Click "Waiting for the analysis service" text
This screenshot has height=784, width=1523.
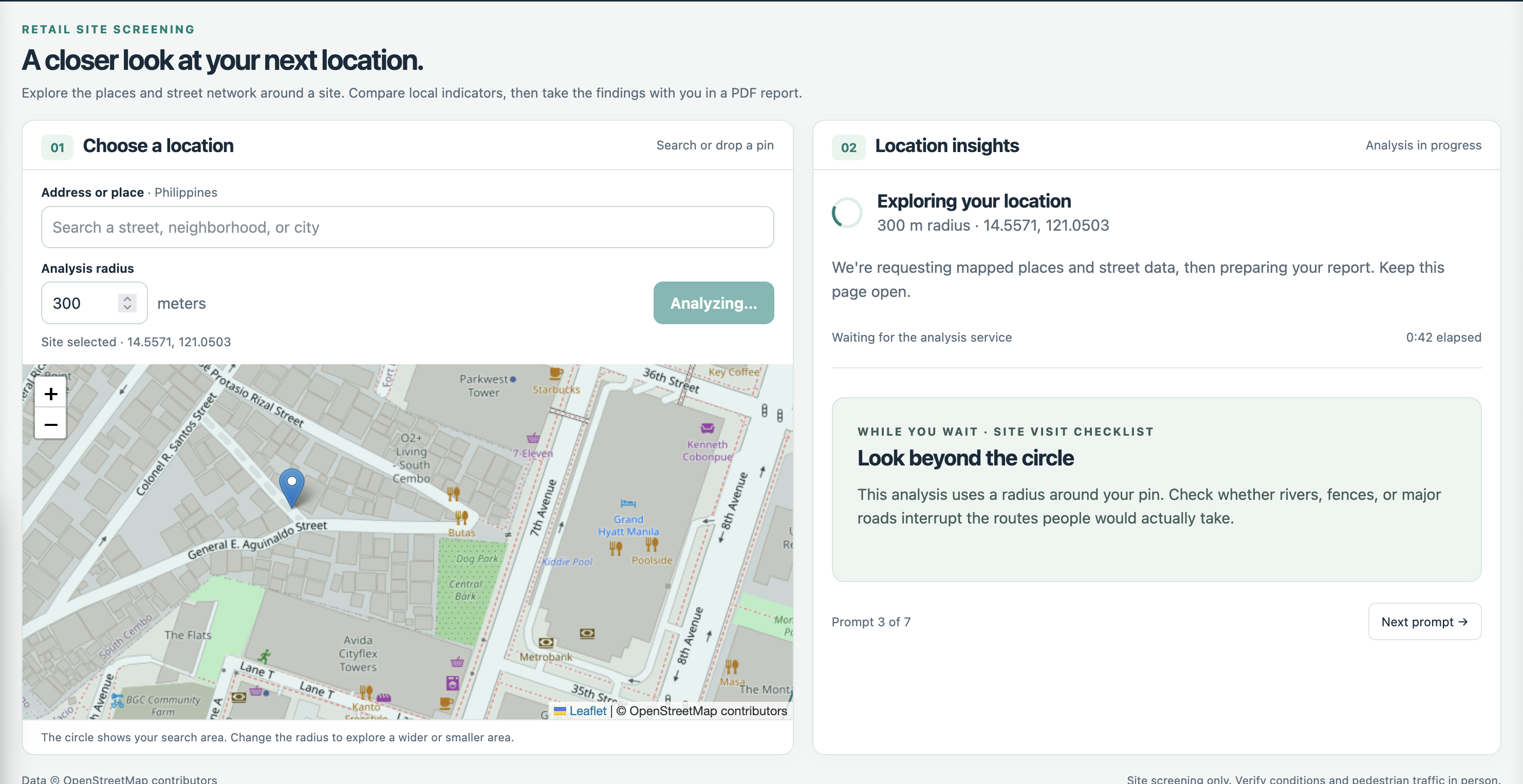[921, 337]
